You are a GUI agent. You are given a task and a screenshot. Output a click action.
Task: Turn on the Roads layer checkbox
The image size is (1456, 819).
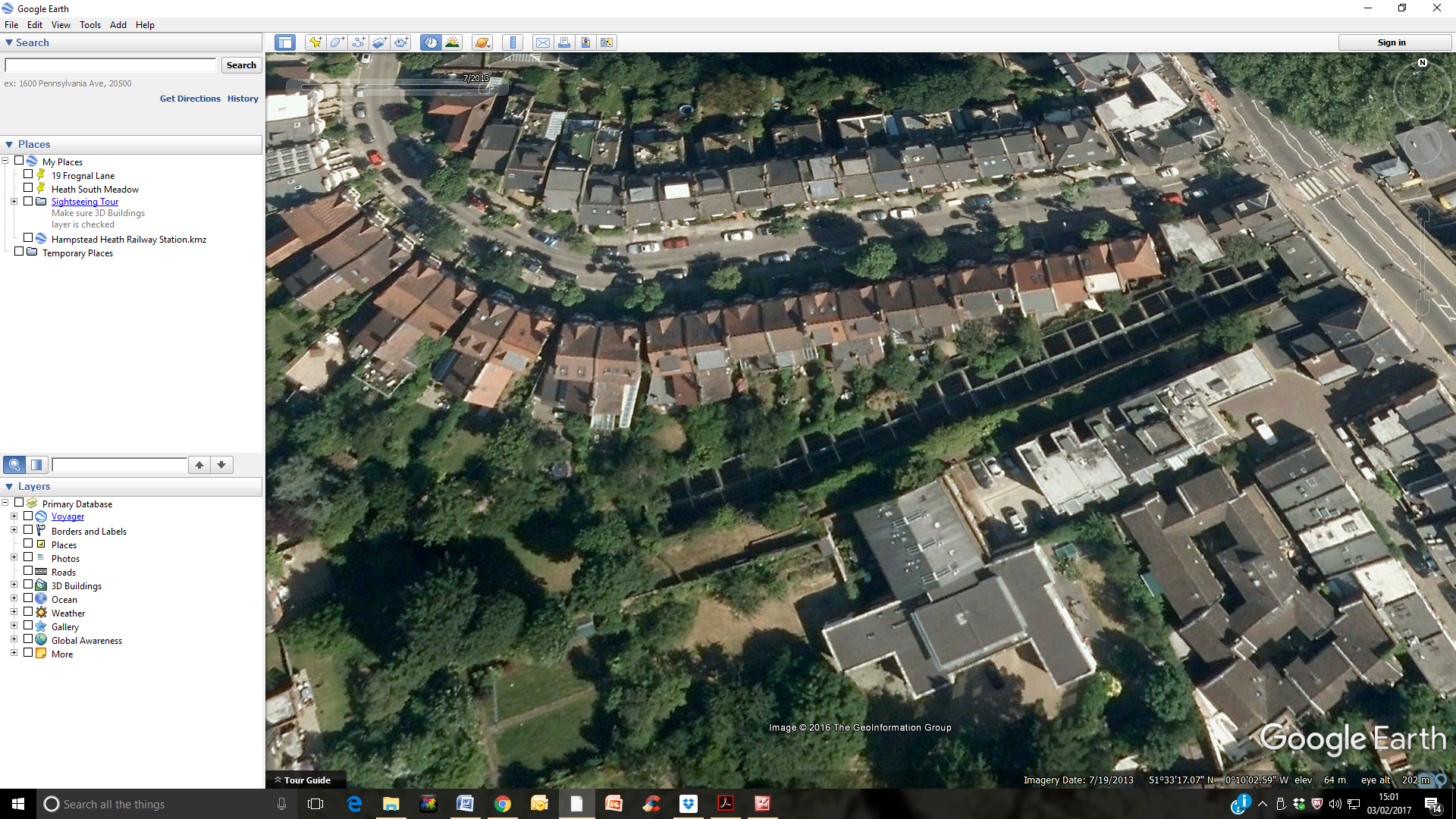[28, 571]
